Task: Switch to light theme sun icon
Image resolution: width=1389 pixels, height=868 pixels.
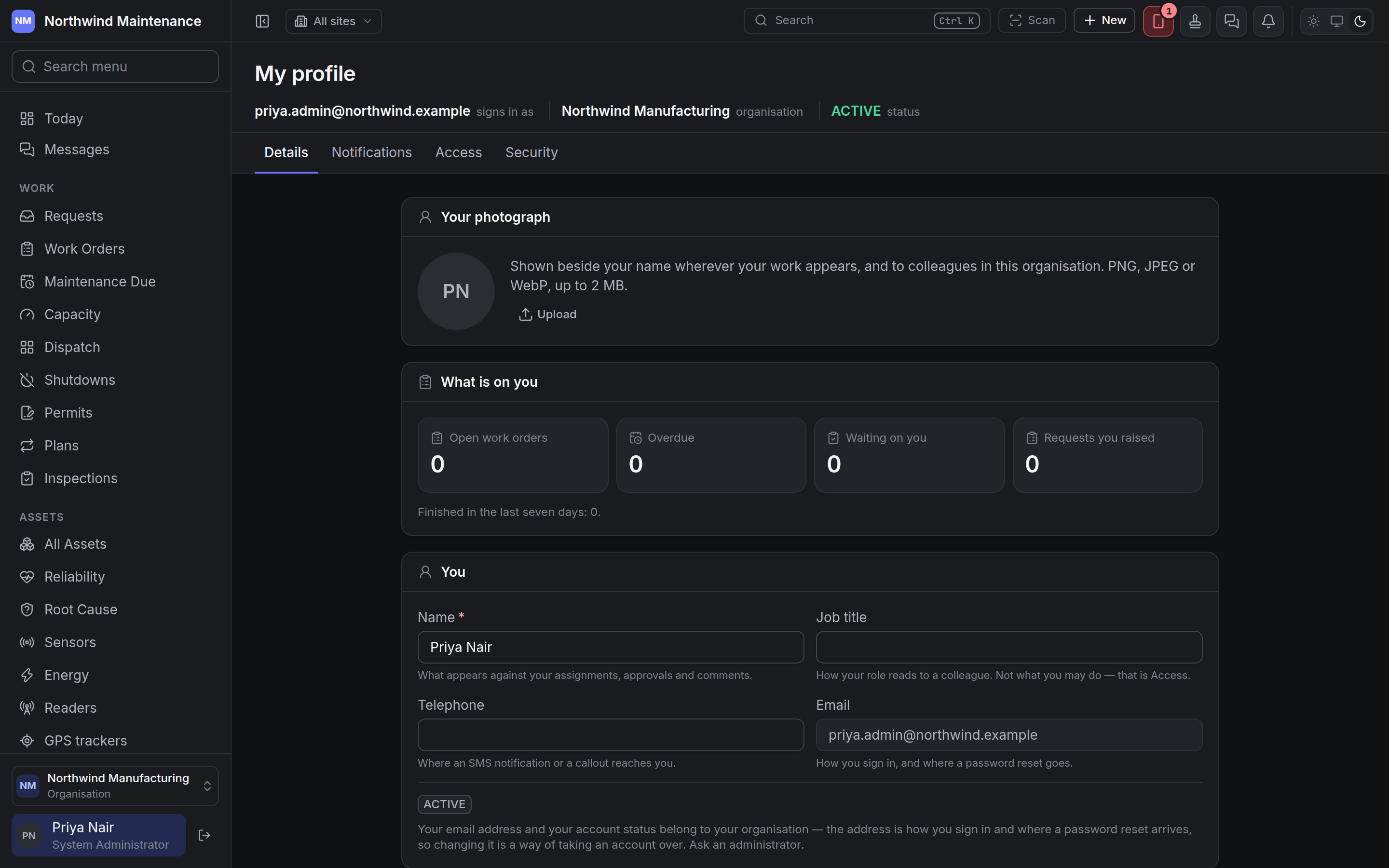Action: 1314,21
